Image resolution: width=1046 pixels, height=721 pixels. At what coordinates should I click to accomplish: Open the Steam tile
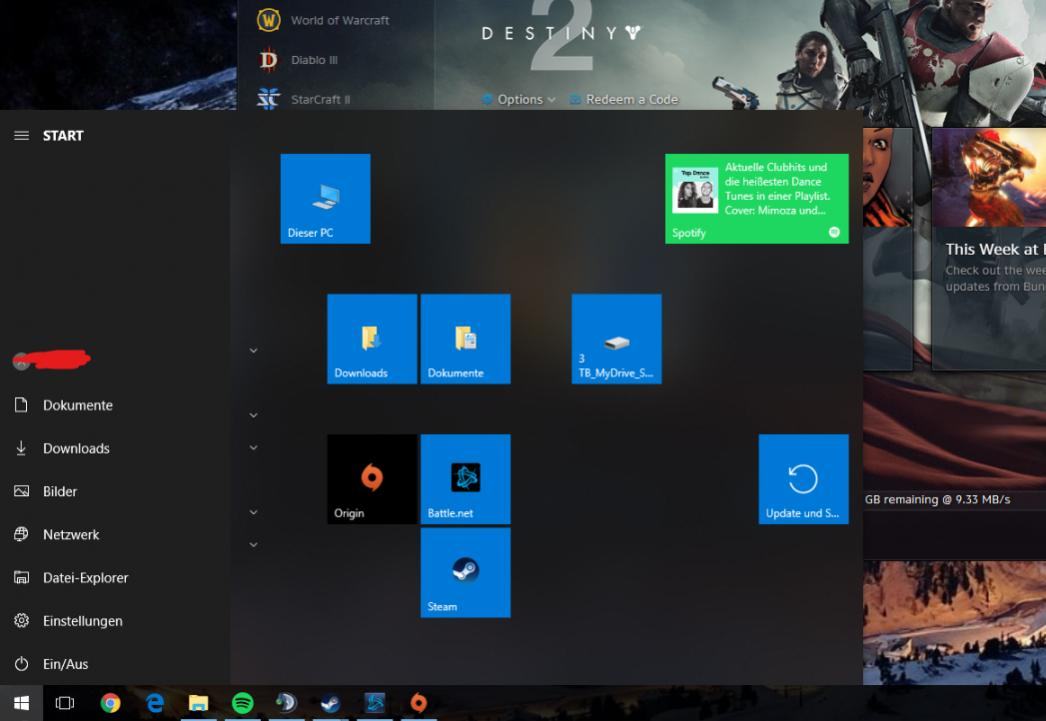(x=465, y=572)
